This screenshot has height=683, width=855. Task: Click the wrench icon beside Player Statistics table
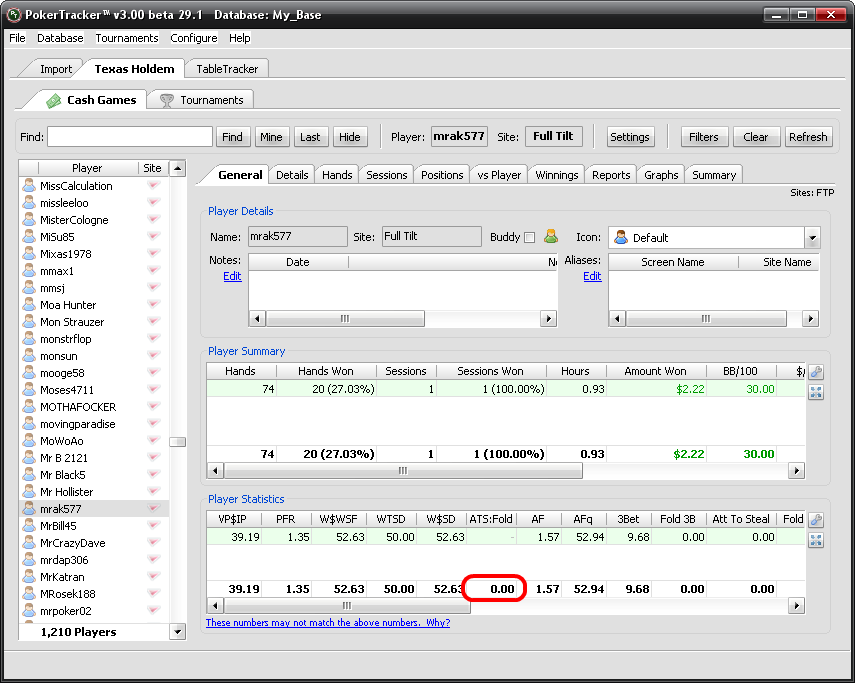pyautogui.click(x=816, y=520)
